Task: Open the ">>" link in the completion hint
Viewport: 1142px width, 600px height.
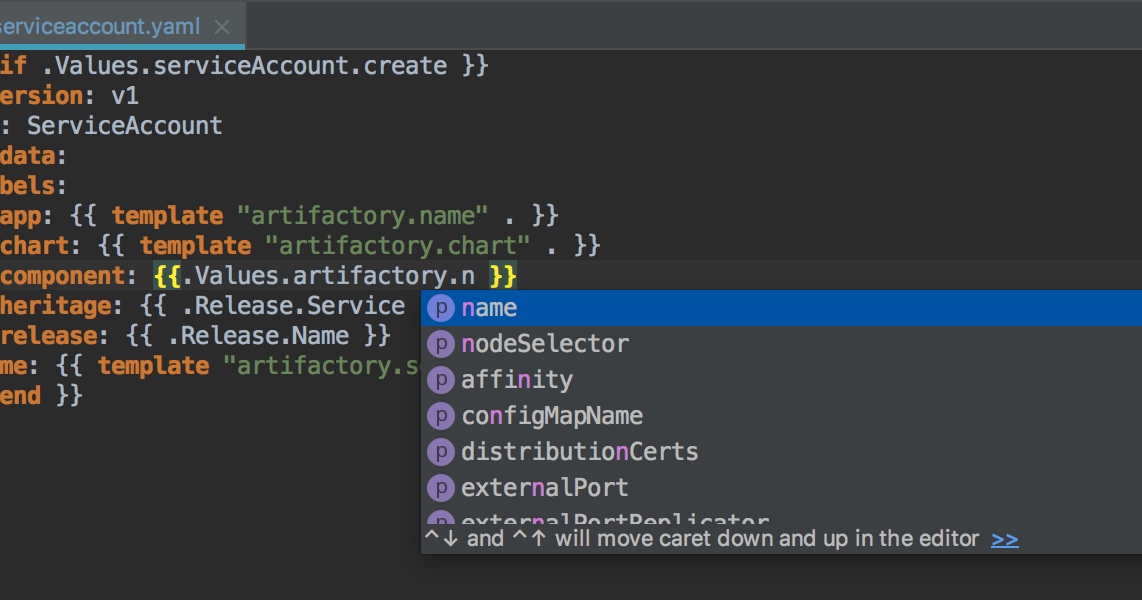Action: 1004,538
